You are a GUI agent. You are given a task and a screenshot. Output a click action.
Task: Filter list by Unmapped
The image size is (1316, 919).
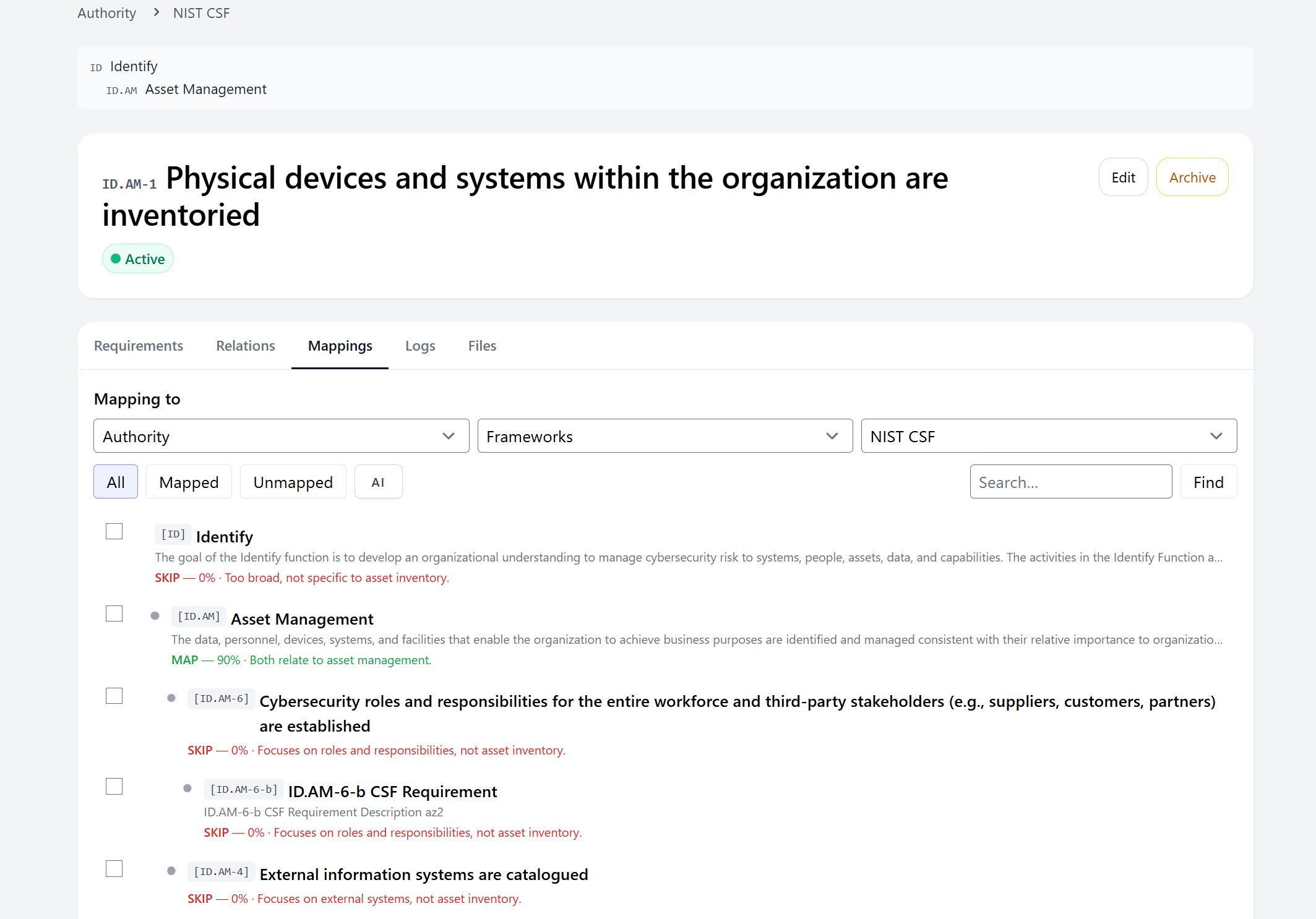click(293, 482)
